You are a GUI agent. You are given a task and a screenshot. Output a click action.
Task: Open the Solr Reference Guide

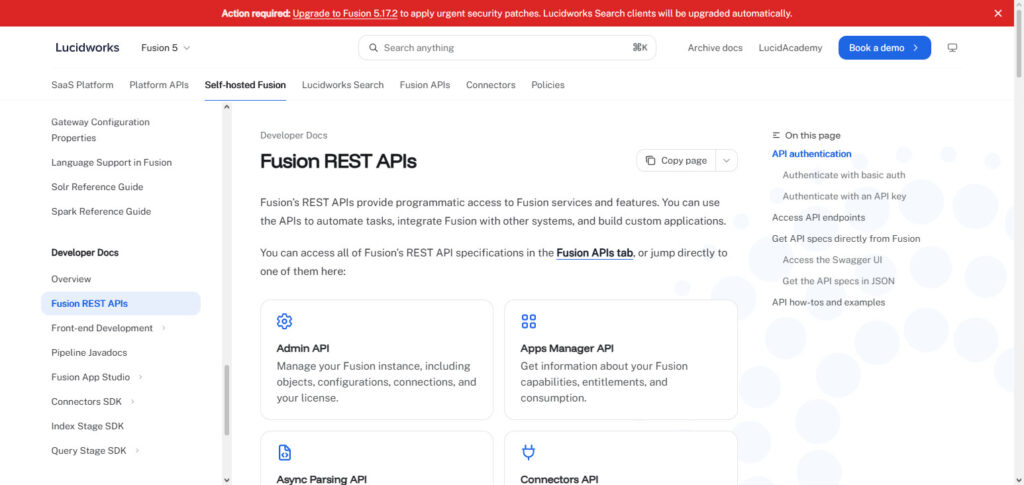[x=97, y=187]
